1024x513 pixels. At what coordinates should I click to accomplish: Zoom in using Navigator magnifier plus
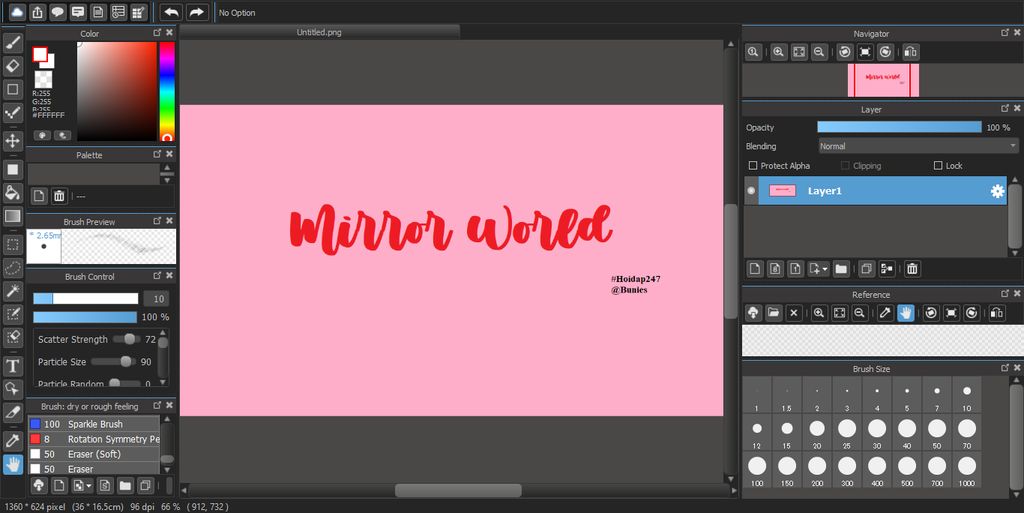coord(778,52)
